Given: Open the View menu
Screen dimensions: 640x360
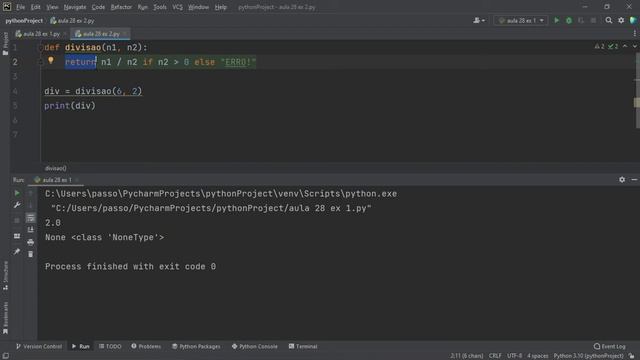Looking at the screenshot, I should tap(52, 7).
